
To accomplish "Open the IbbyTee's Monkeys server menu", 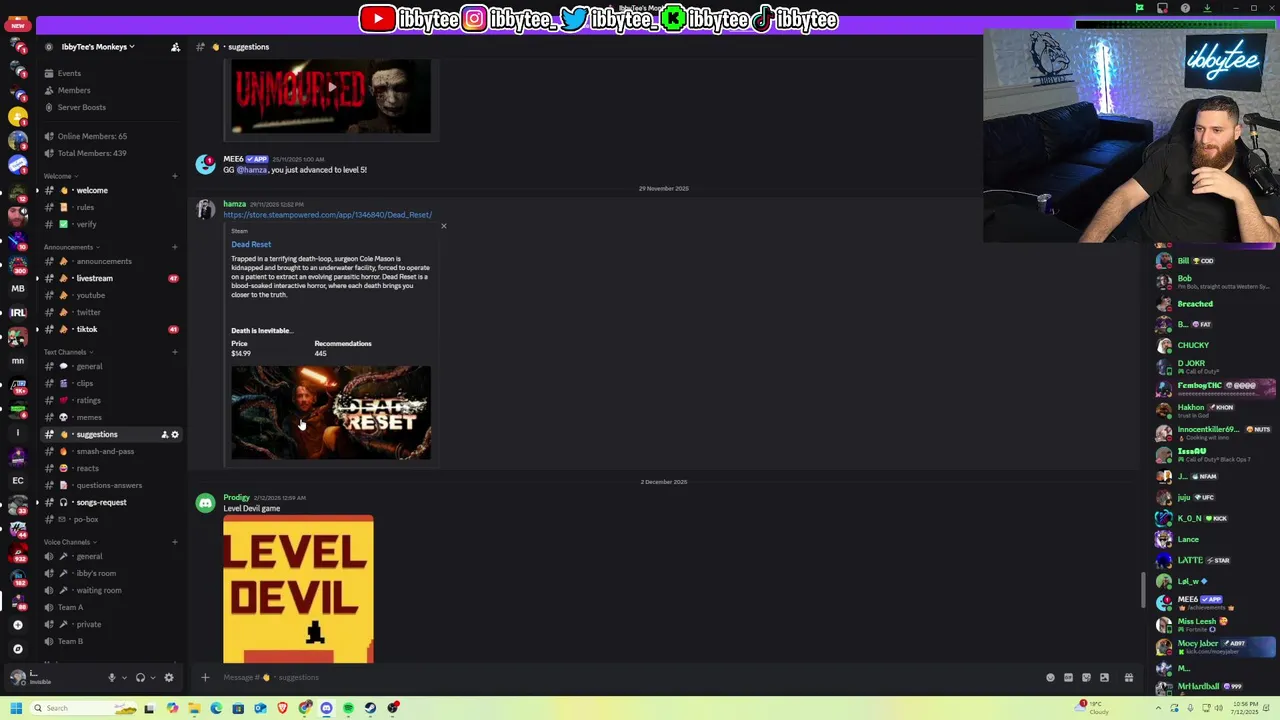I will click(x=97, y=47).
